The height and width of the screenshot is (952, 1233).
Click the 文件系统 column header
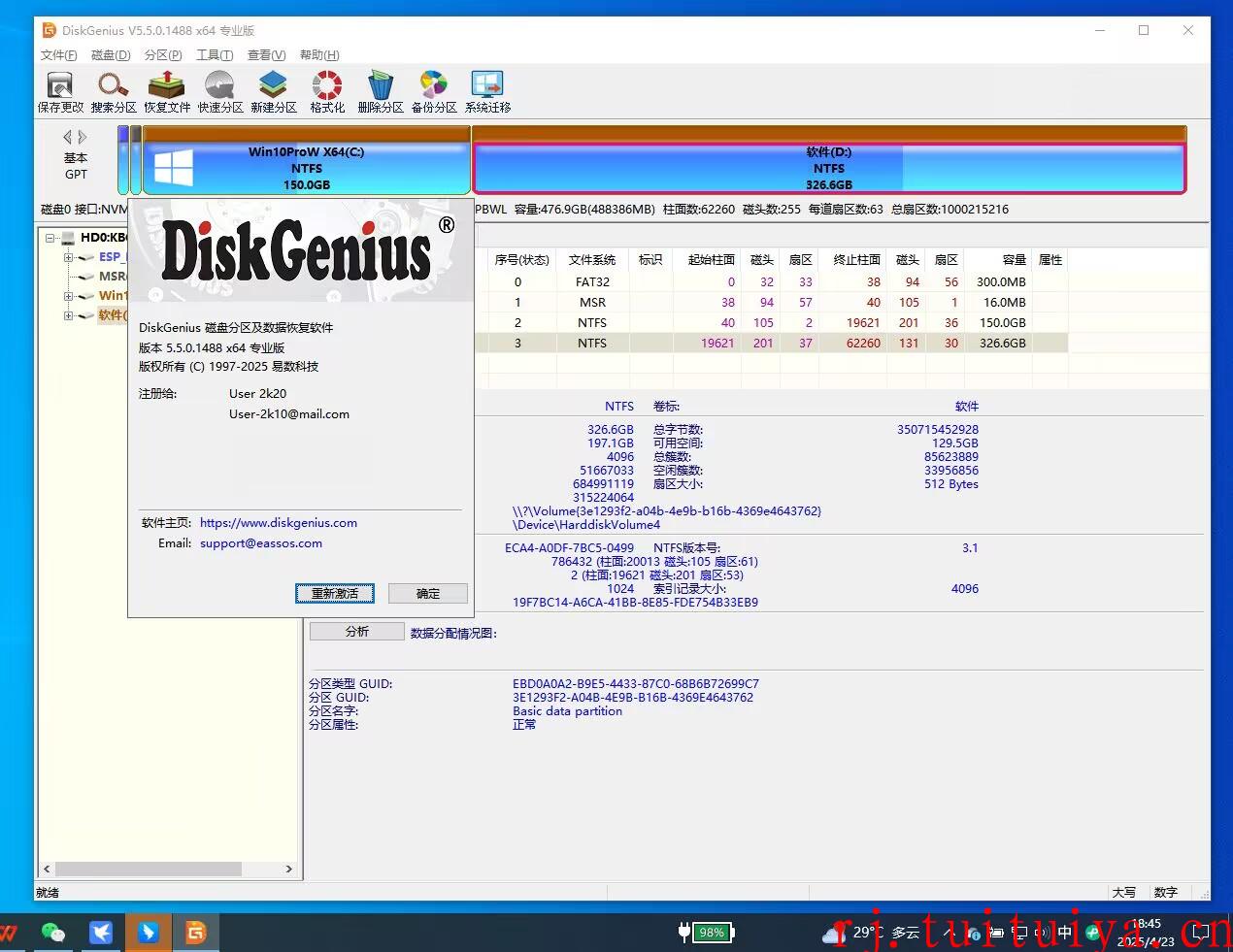592,260
